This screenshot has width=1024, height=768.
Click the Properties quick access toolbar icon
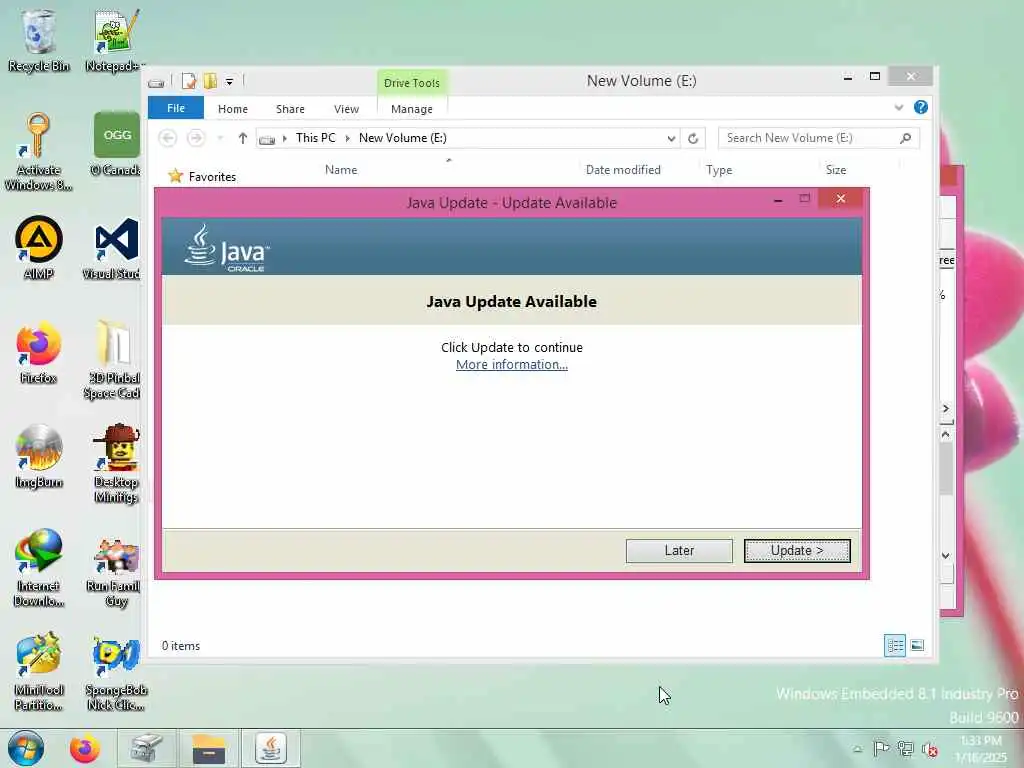pos(189,81)
